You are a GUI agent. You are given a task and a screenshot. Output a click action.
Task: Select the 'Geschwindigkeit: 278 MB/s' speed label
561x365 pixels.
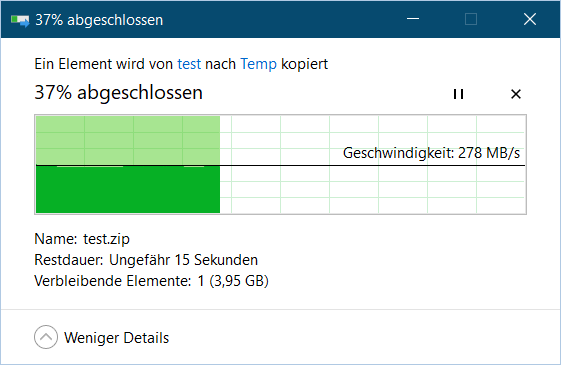(431, 153)
